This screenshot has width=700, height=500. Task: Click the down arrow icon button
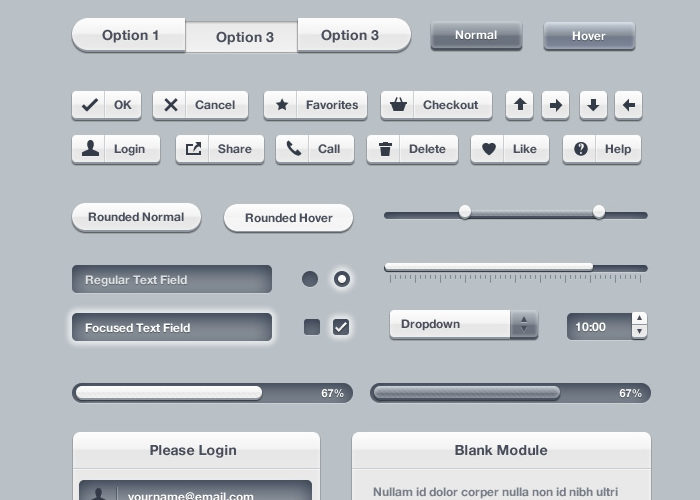pos(593,105)
